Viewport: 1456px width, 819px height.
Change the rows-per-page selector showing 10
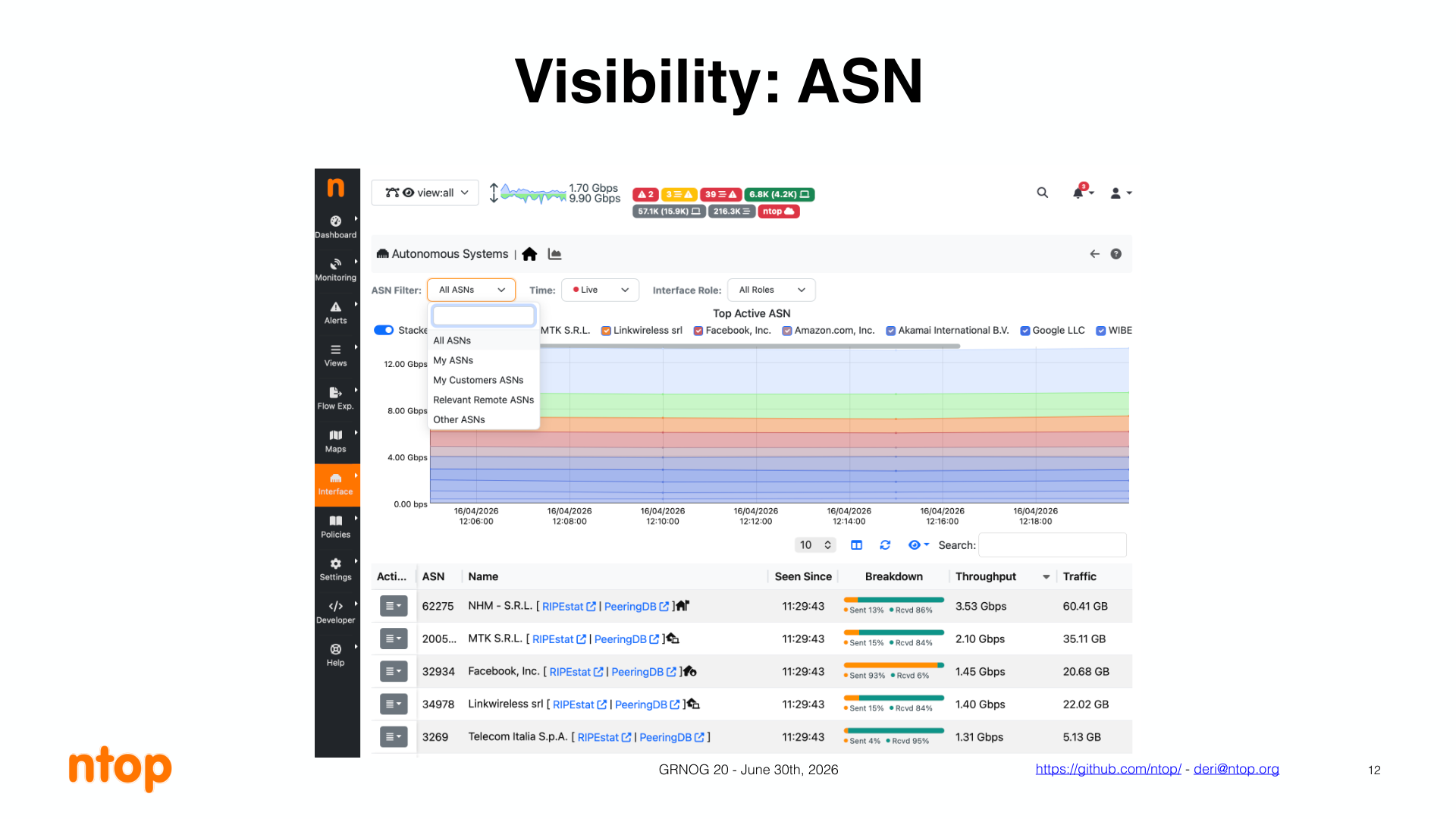click(815, 544)
